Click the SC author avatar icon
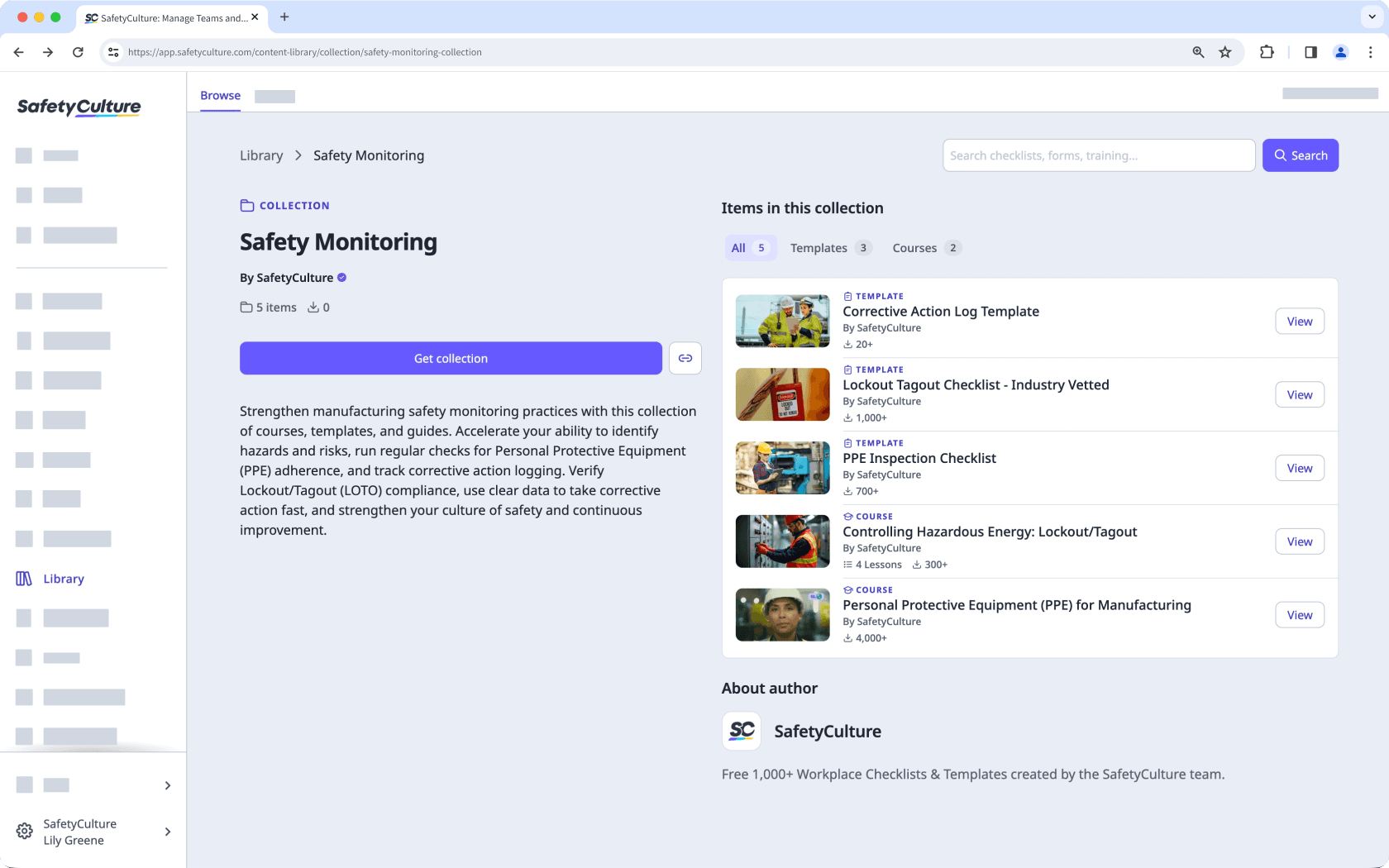The height and width of the screenshot is (868, 1389). click(x=742, y=731)
